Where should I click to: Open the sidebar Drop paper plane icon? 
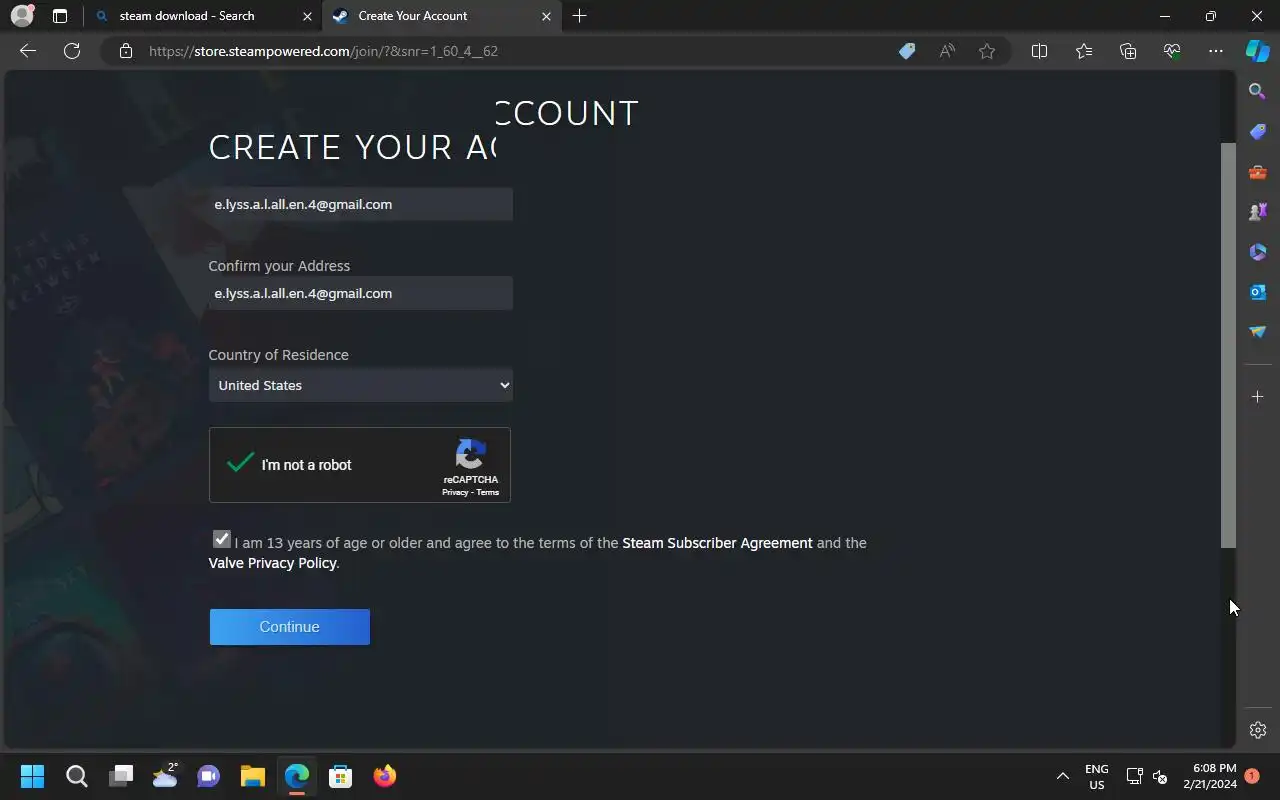coord(1258,331)
